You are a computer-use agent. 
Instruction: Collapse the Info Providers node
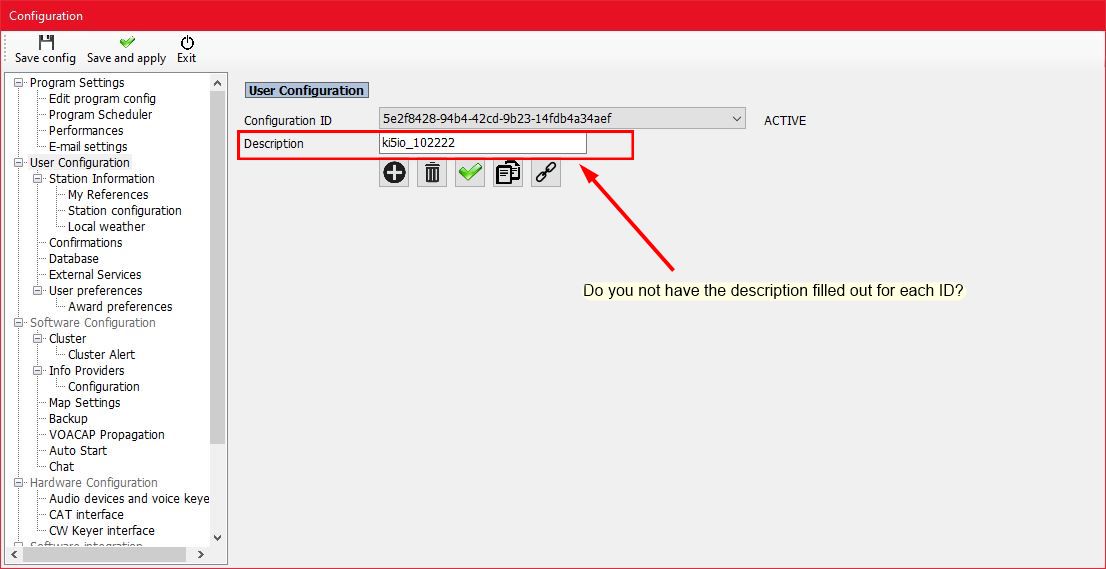click(x=38, y=371)
